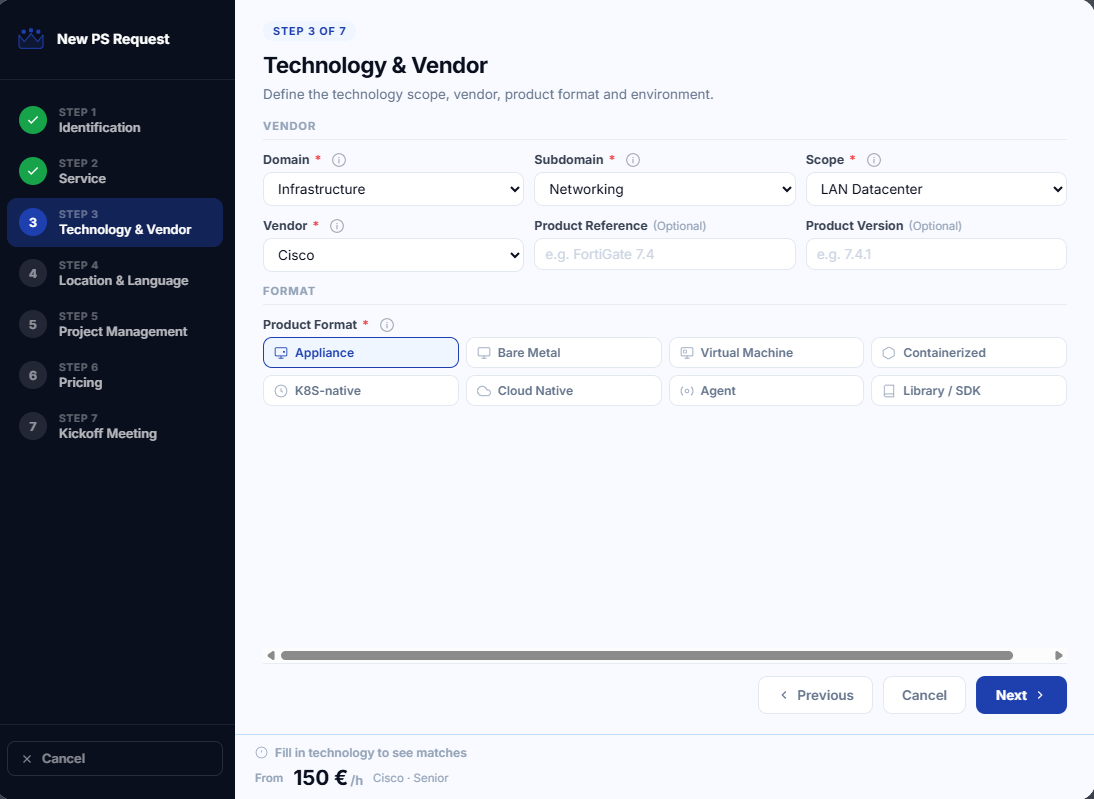The height and width of the screenshot is (799, 1094).
Task: Open the Vendor dropdown showing Cisco
Action: click(x=393, y=255)
